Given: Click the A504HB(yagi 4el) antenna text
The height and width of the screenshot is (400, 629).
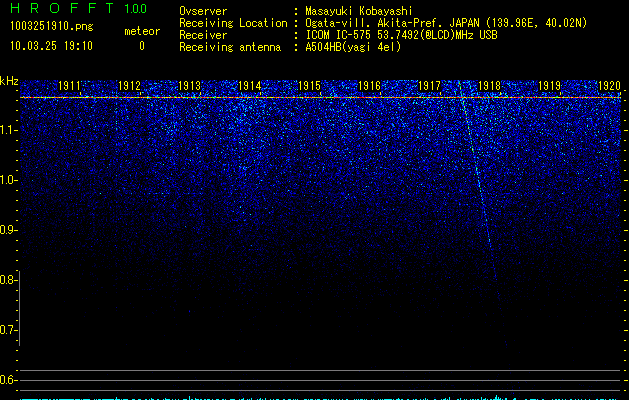Looking at the screenshot, I should click(x=353, y=47).
